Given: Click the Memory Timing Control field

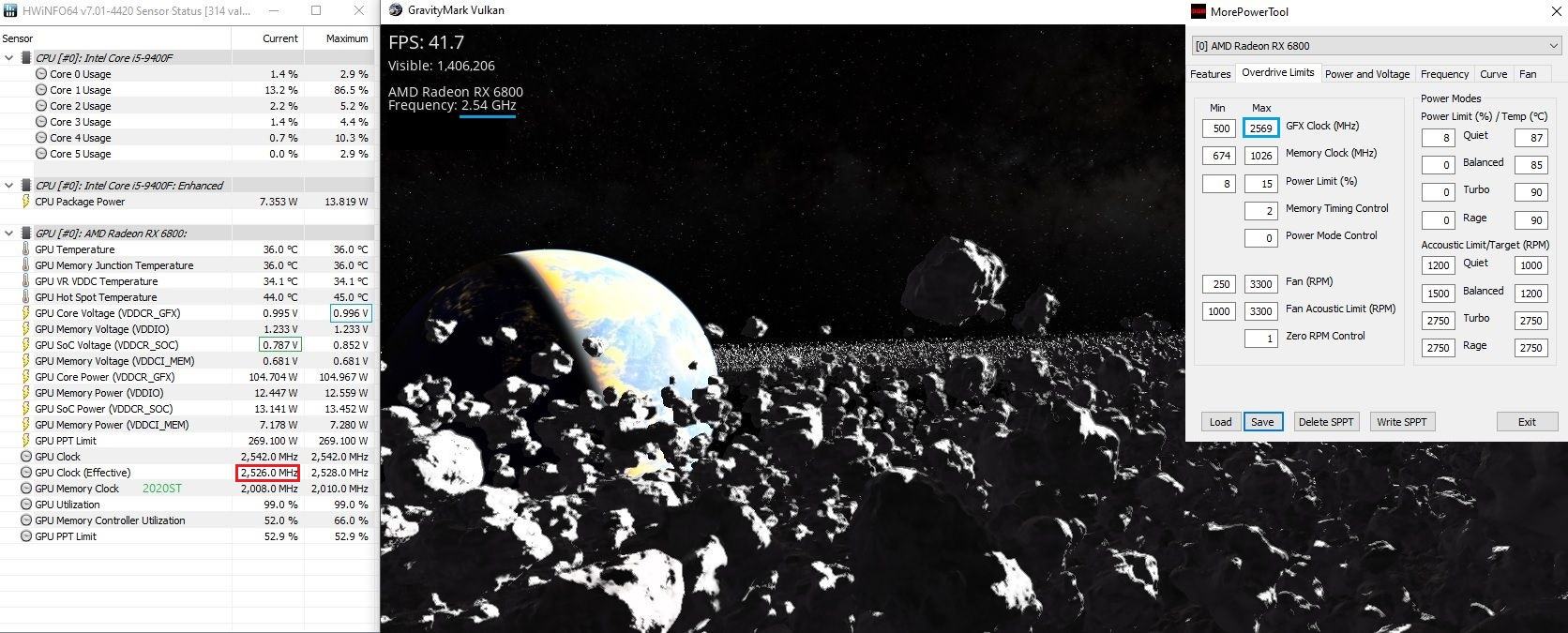Looking at the screenshot, I should [x=1261, y=211].
